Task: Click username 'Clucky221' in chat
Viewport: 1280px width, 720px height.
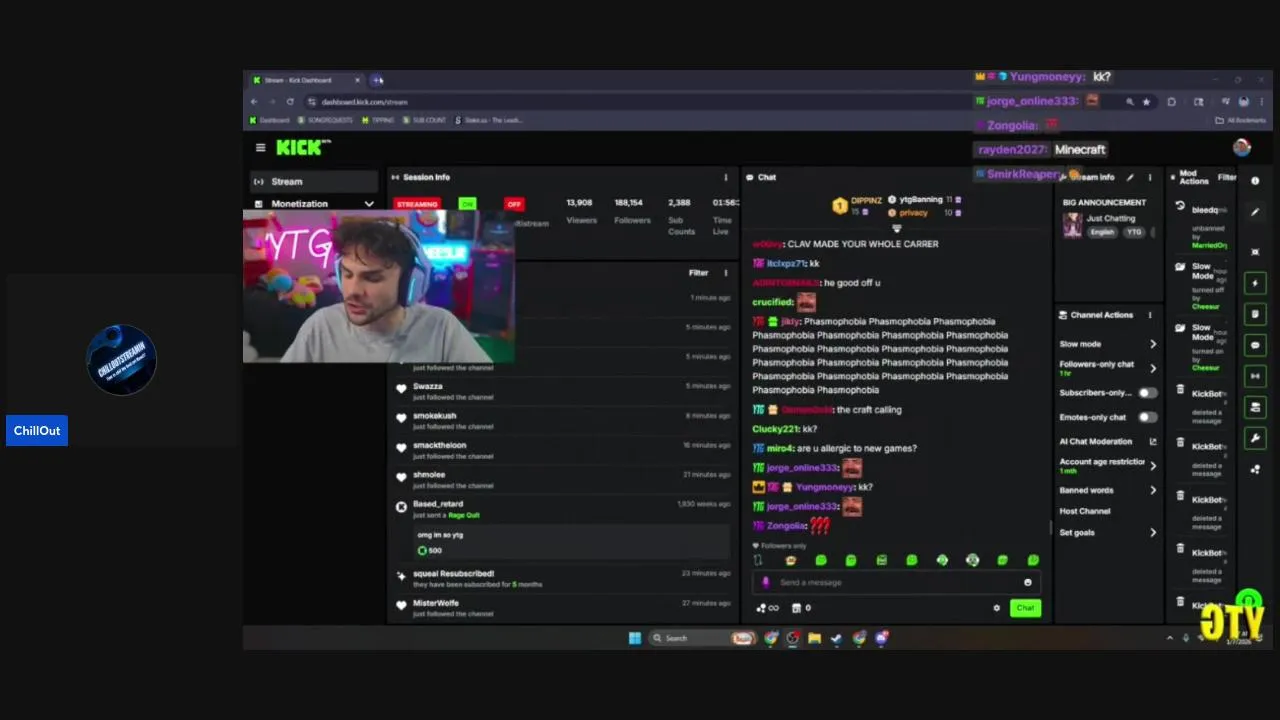Action: coord(775,429)
